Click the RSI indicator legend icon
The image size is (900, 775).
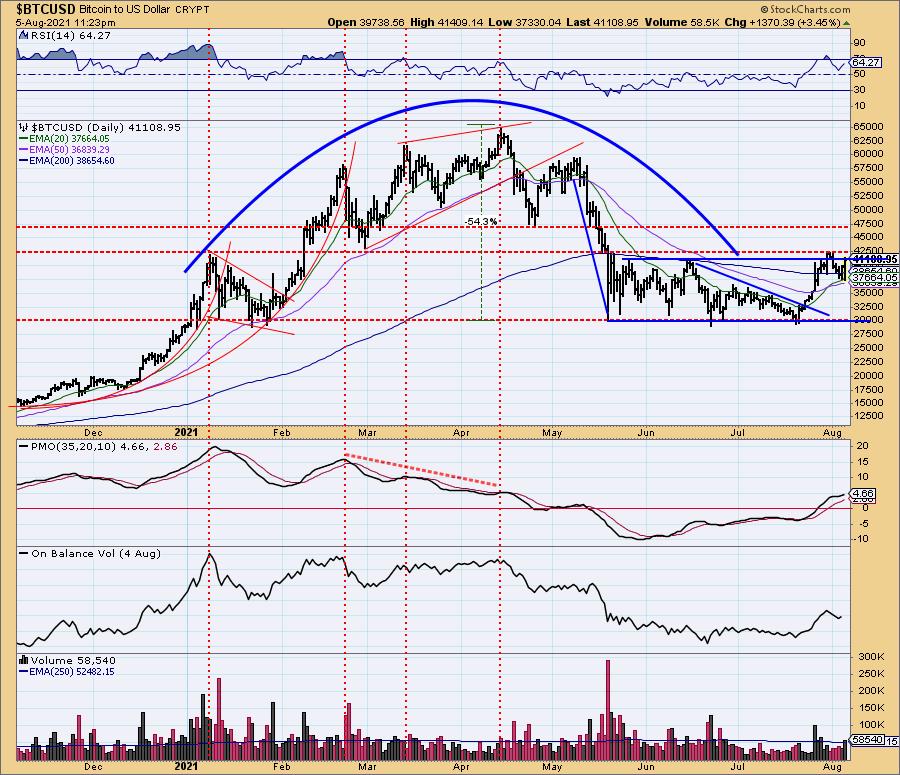point(23,35)
